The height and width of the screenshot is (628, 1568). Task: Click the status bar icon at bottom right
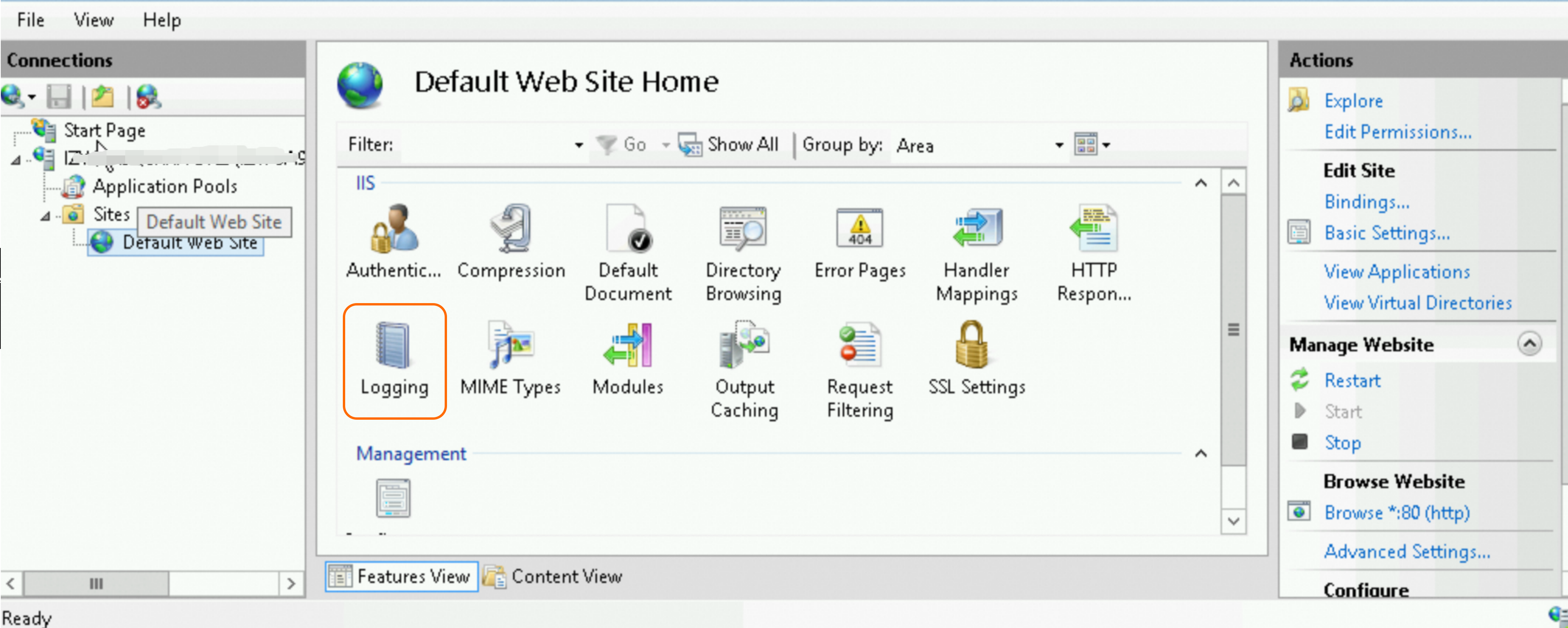point(1559,615)
